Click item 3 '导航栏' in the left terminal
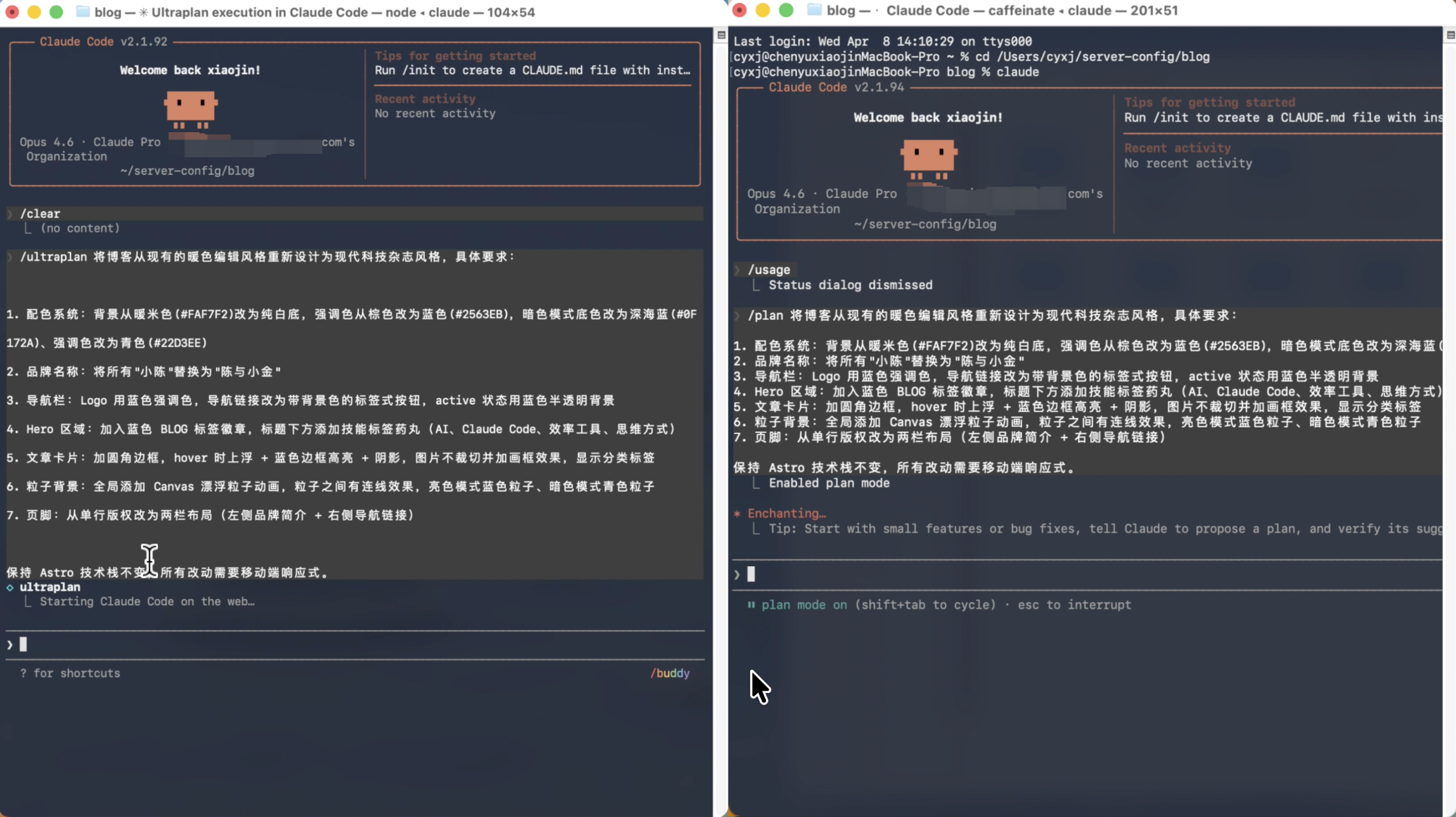Screen dimensions: 1456x817 pyautogui.click(x=310, y=401)
